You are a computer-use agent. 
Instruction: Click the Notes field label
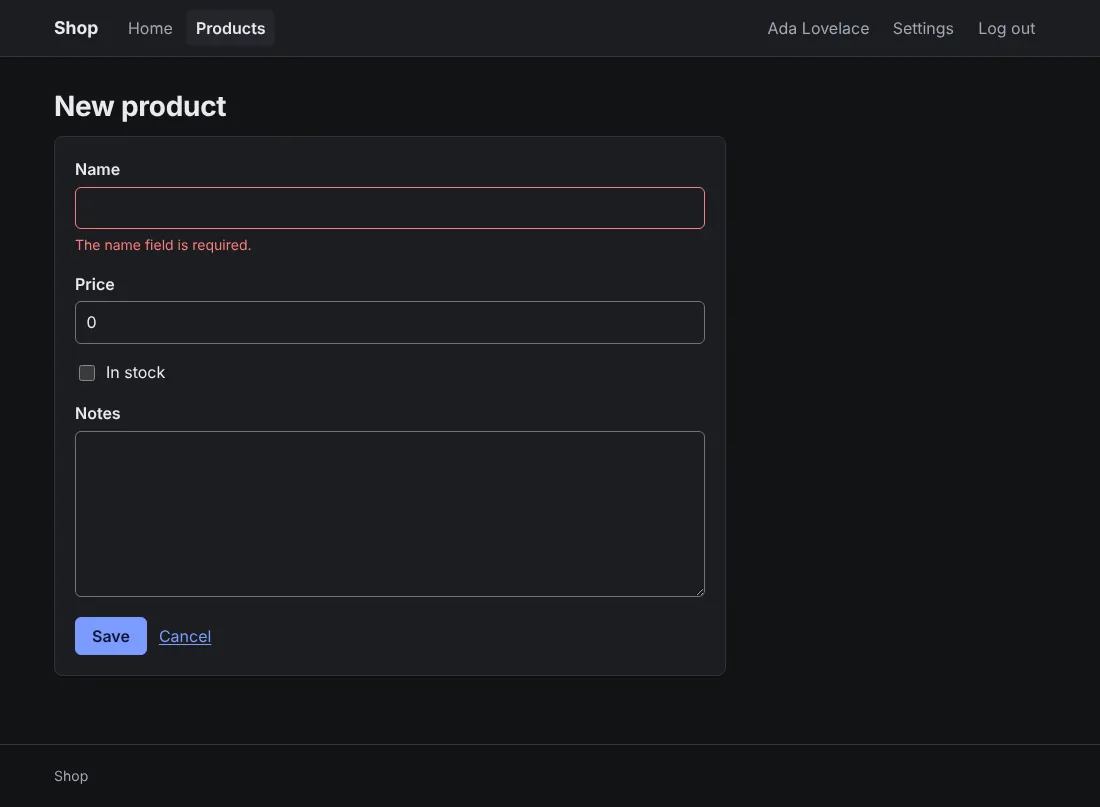tap(98, 413)
